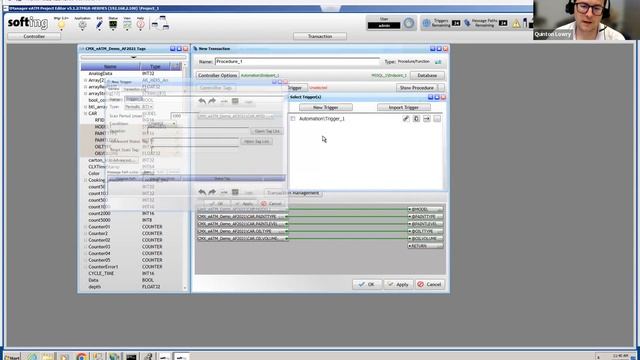This screenshot has width=640, height=360.
Task: Collapse the tags panel top arrow bar
Action: point(133,58)
